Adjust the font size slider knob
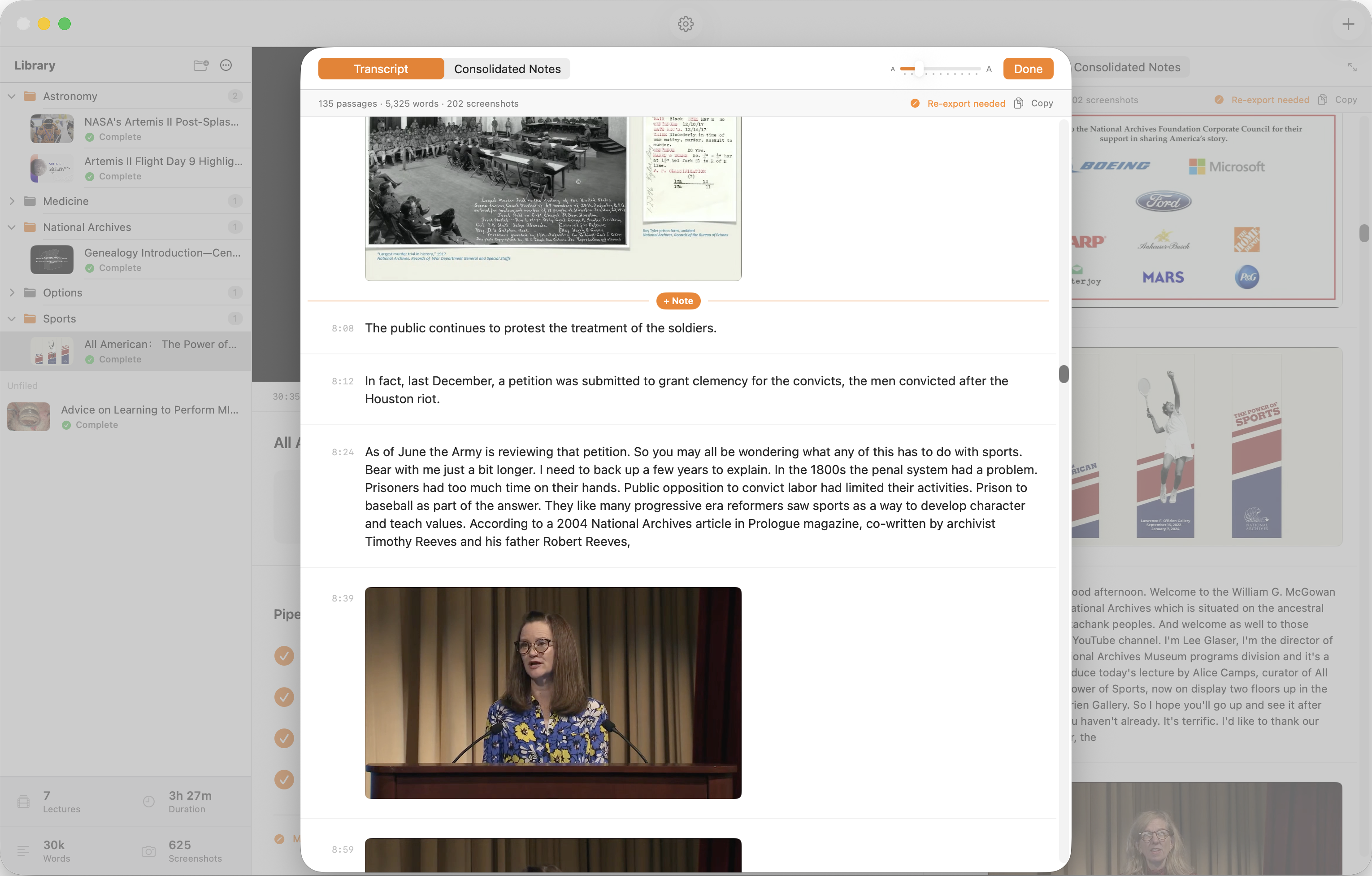The width and height of the screenshot is (1372, 876). click(918, 69)
